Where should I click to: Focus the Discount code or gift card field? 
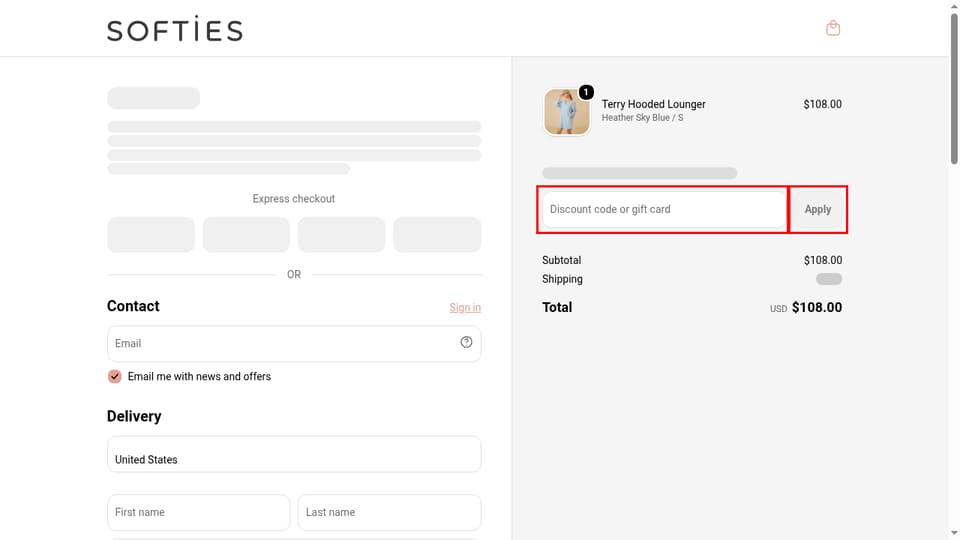(664, 209)
